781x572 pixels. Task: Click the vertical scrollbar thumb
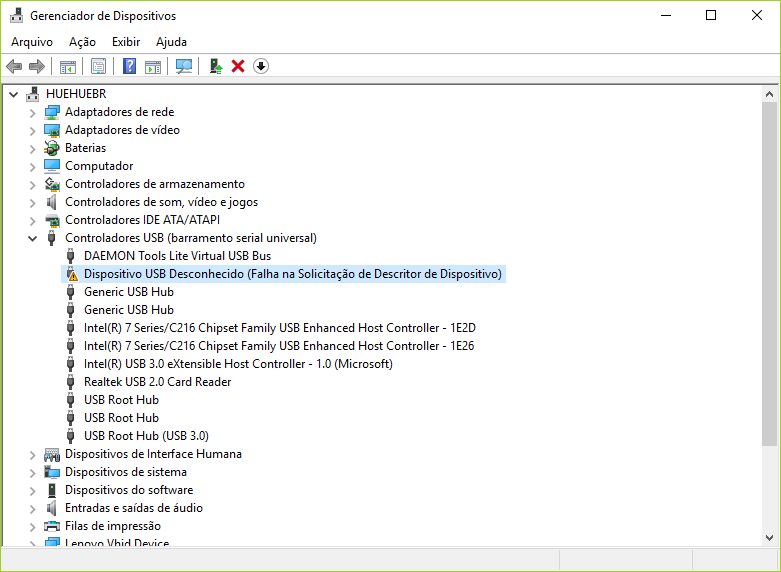pyautogui.click(x=769, y=274)
